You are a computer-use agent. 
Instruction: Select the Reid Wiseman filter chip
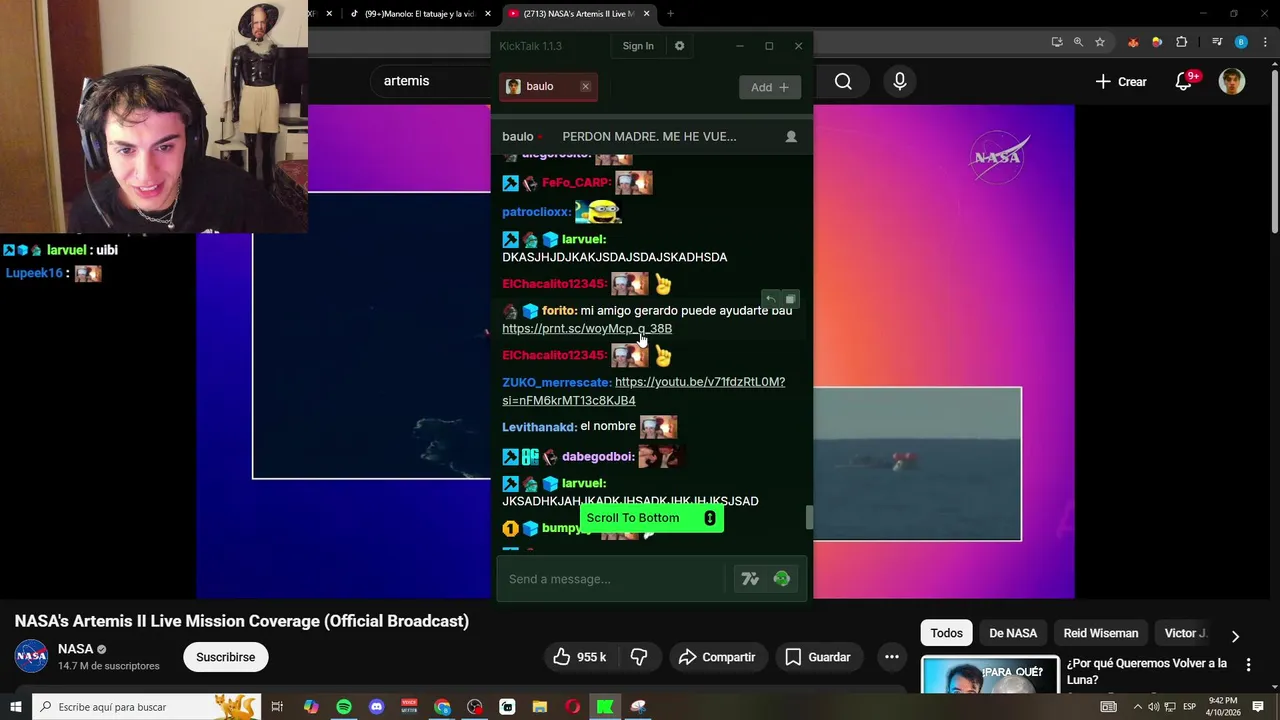pos(1101,633)
